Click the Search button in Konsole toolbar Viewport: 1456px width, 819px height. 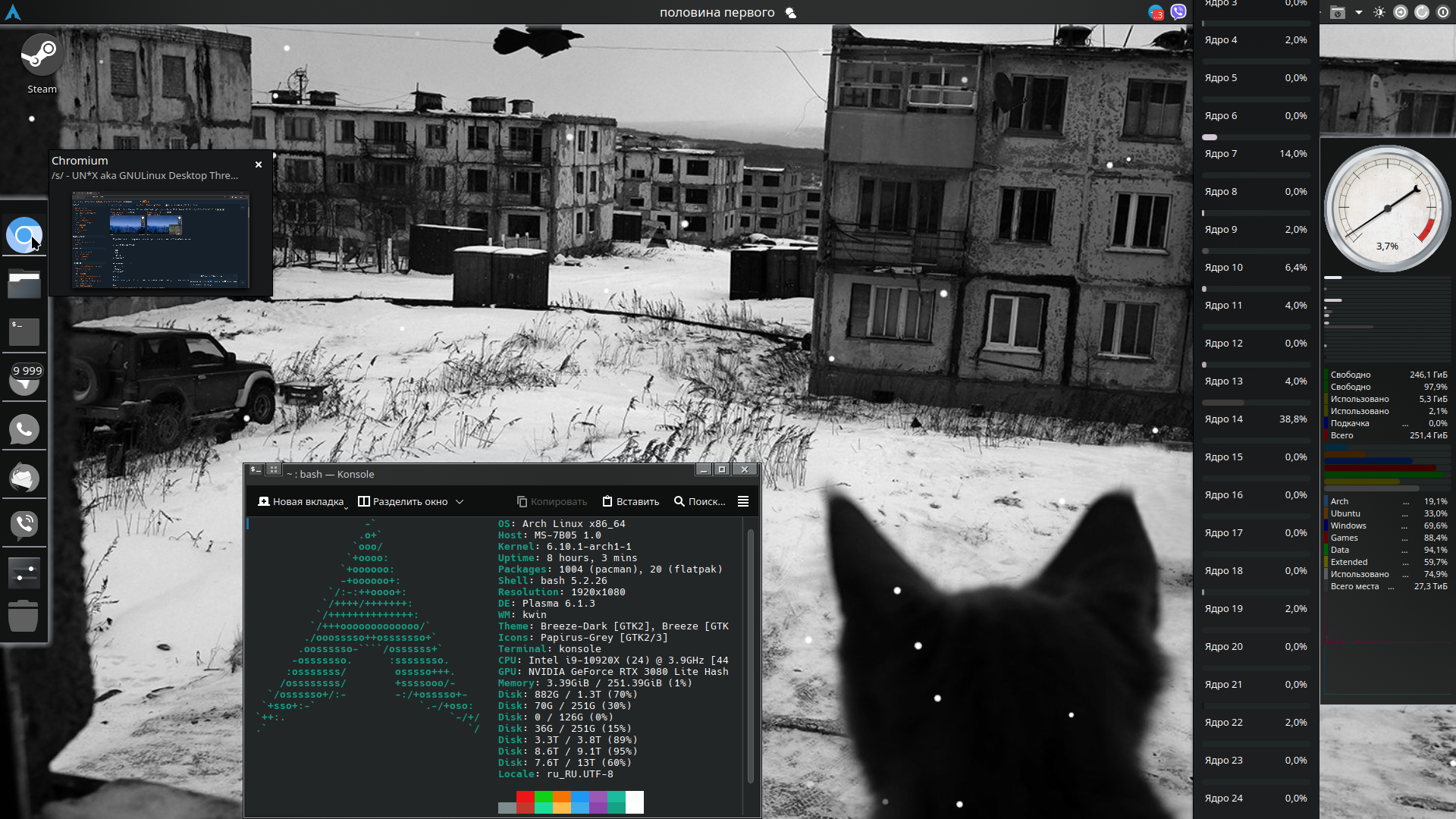click(x=699, y=501)
